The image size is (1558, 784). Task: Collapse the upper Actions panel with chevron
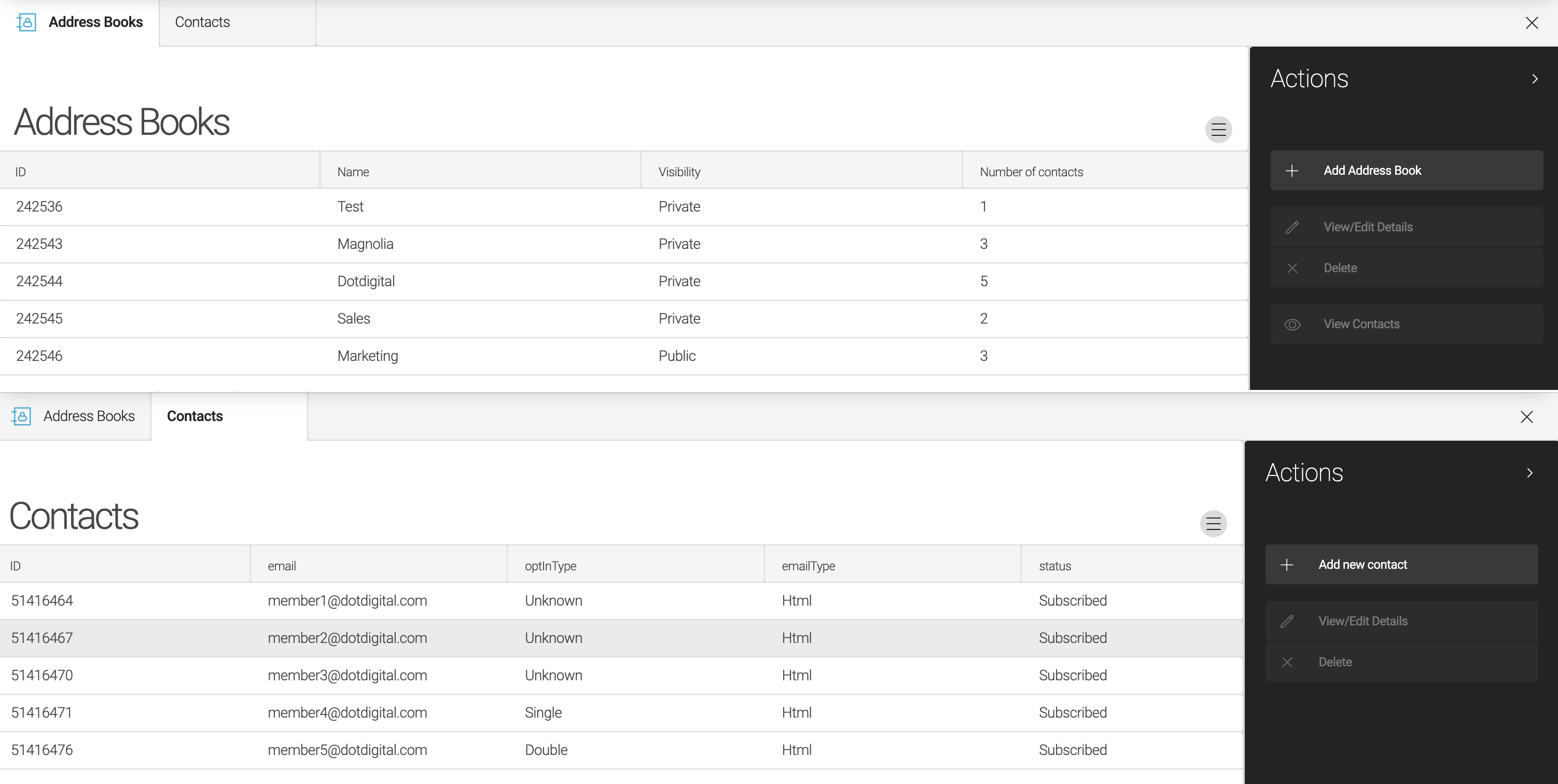click(x=1535, y=79)
